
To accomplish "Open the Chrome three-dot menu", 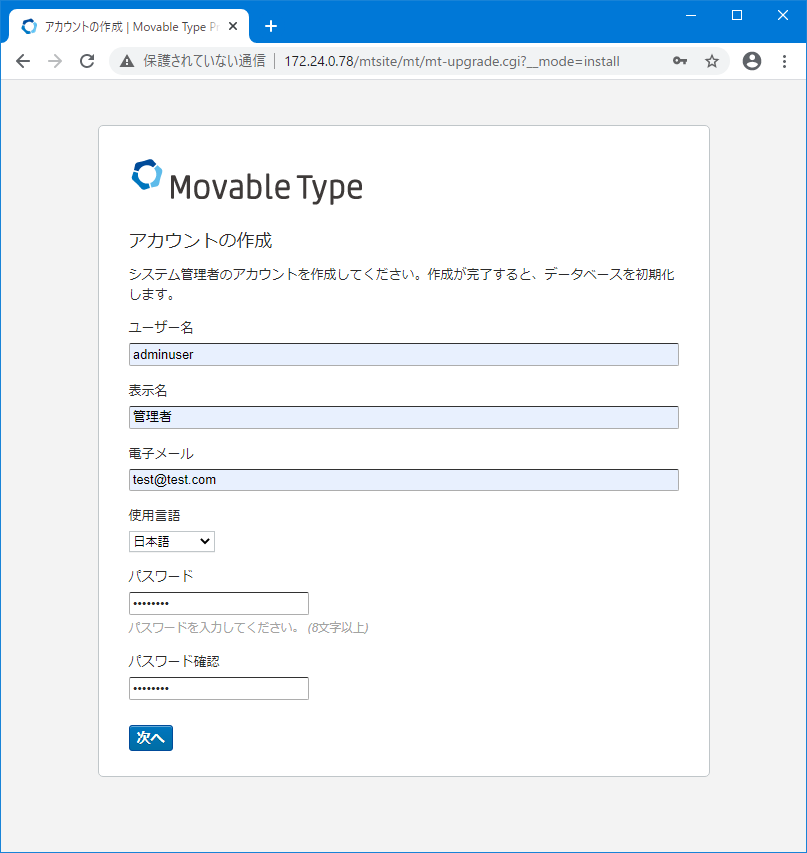I will pos(784,61).
